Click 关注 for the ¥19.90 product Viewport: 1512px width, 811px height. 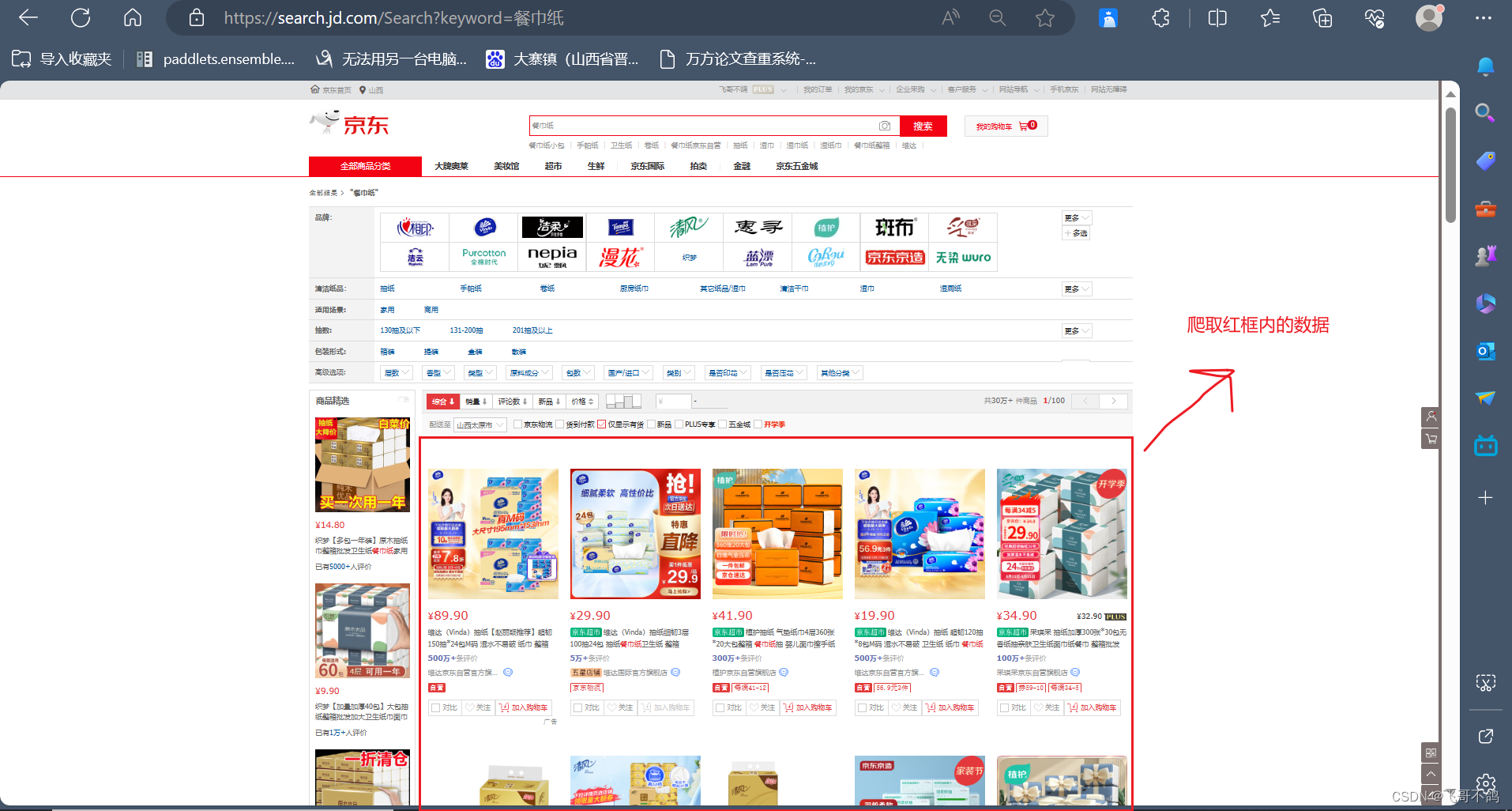[905, 707]
